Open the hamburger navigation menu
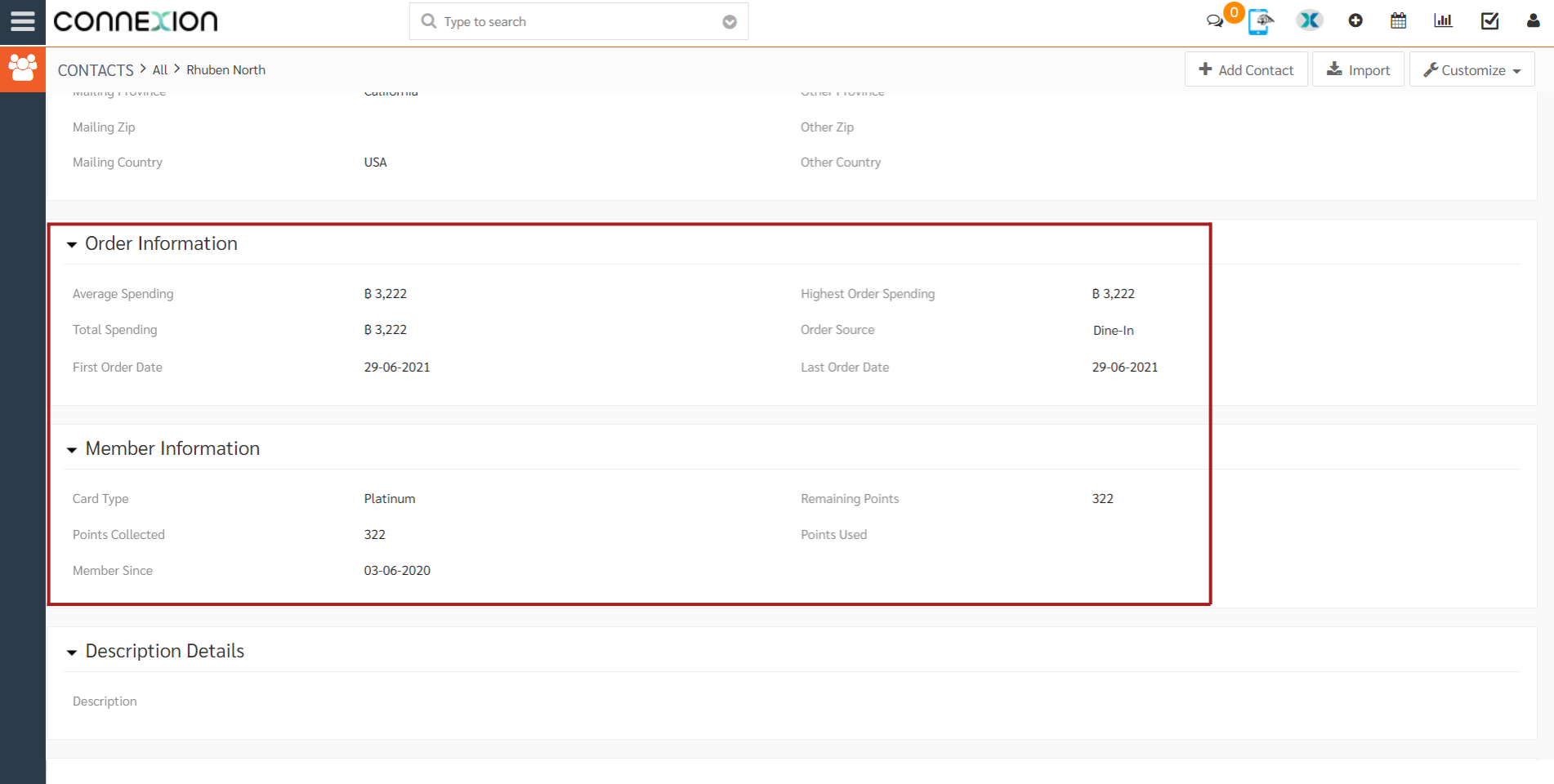Image resolution: width=1554 pixels, height=784 pixels. 22,21
